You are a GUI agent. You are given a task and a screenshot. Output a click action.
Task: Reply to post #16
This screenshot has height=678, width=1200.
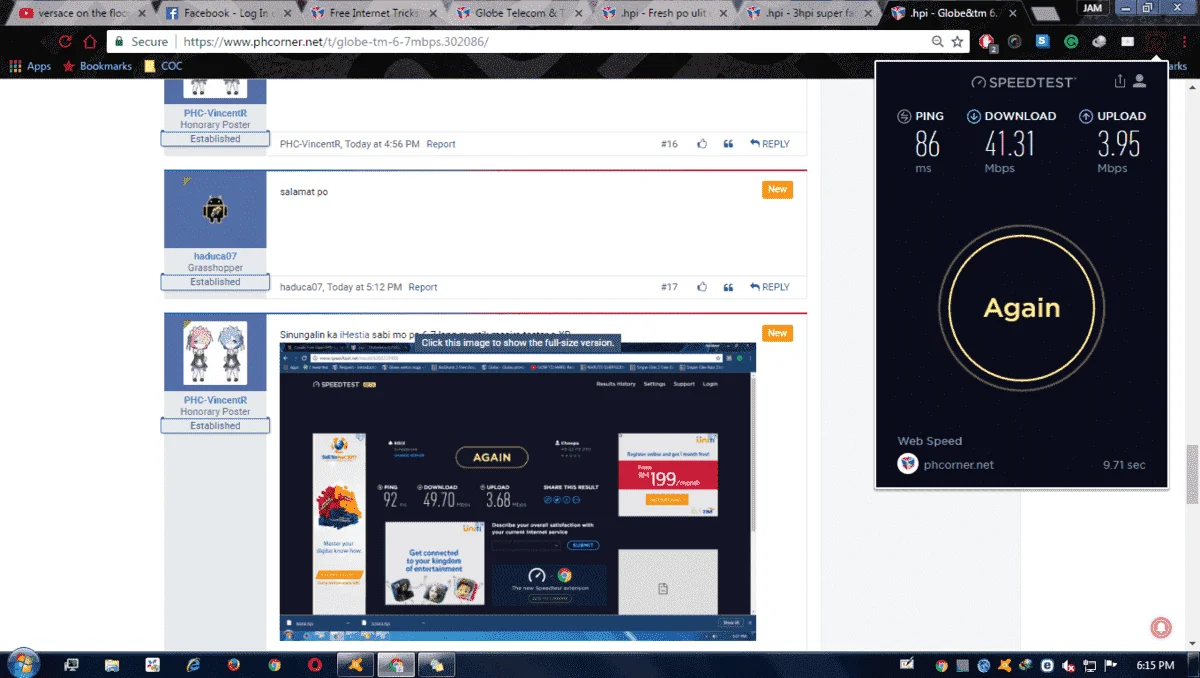point(769,144)
